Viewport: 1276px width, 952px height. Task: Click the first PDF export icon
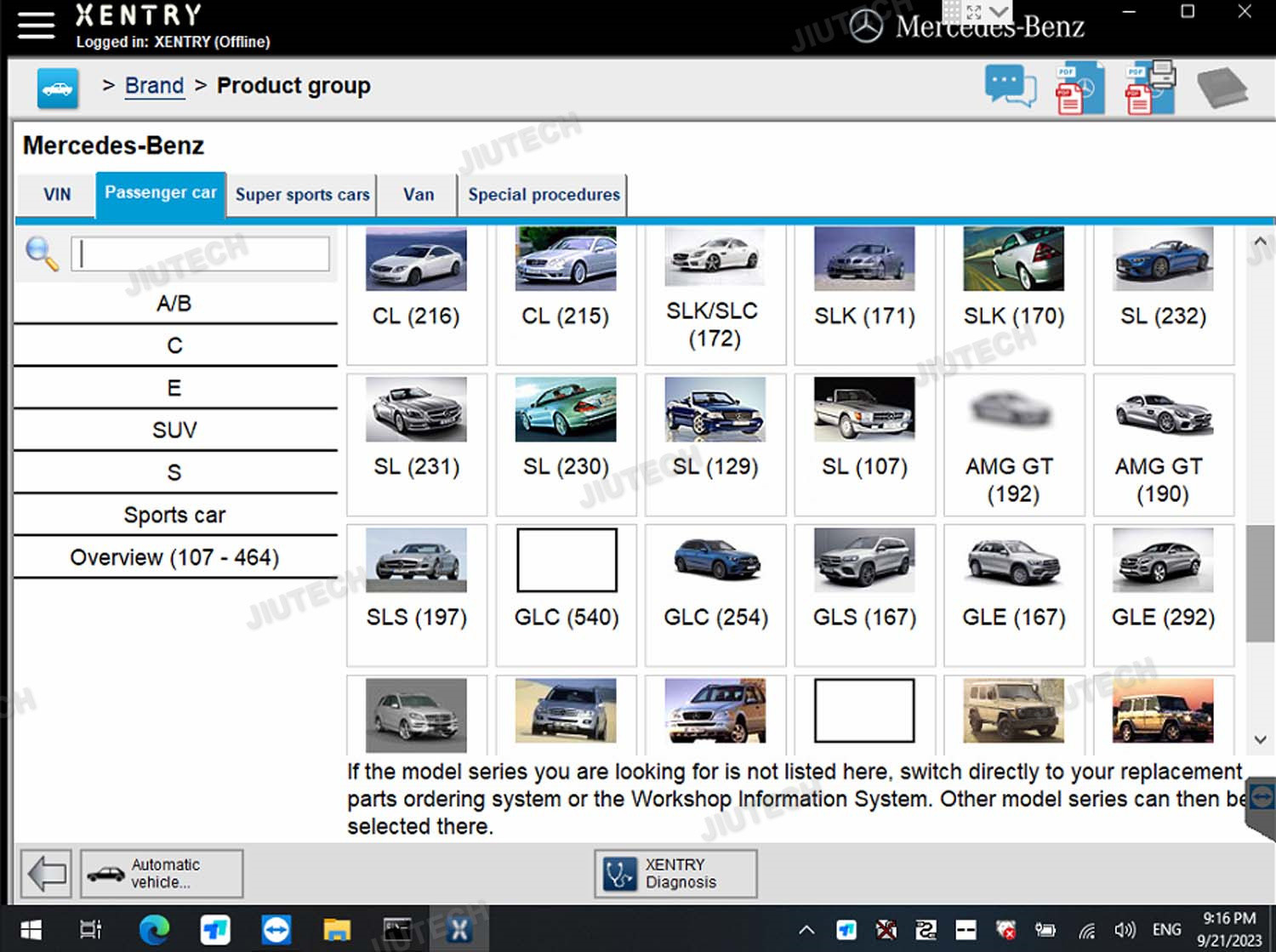coord(1079,88)
